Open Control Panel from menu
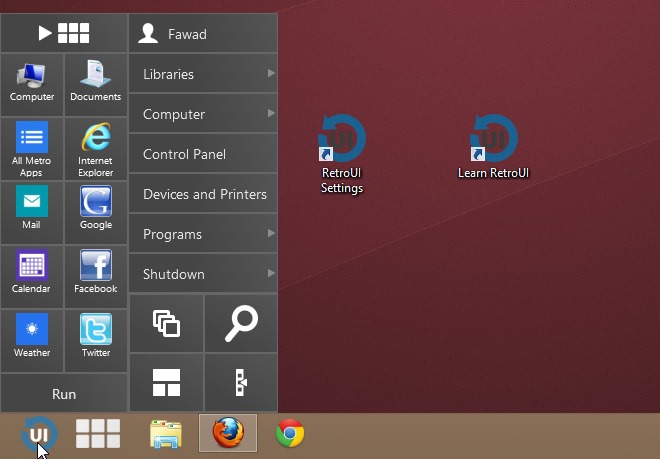The width and height of the screenshot is (660, 459). coord(203,154)
